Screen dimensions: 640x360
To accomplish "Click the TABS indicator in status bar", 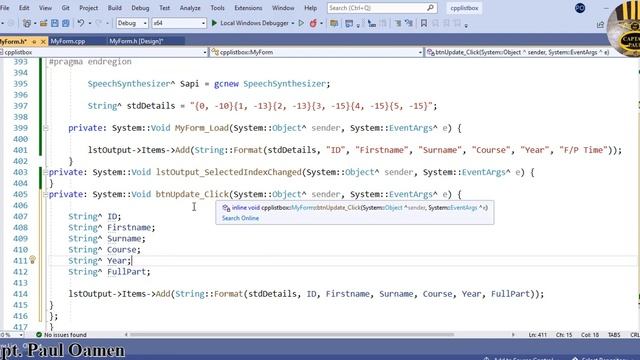I will [x=614, y=335].
